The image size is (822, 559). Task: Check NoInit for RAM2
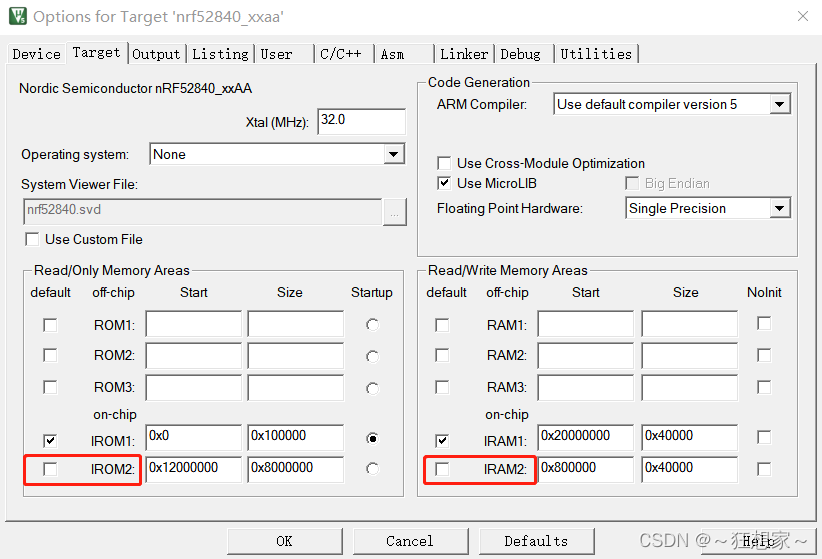coord(764,356)
